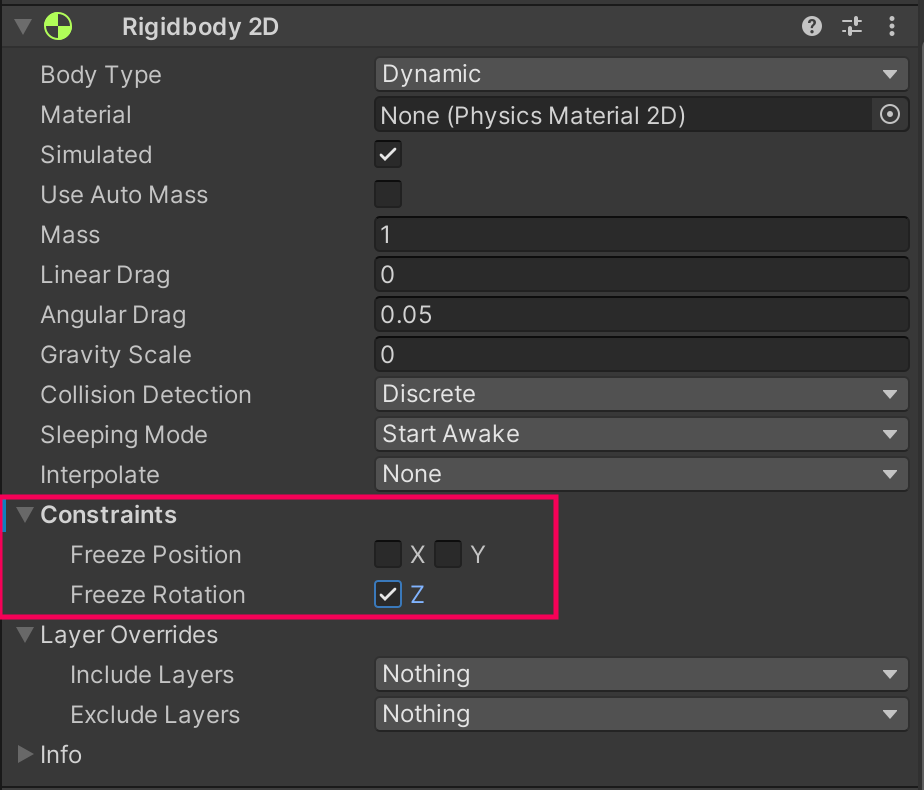
Task: Check Freeze Position Y
Action: (x=448, y=554)
